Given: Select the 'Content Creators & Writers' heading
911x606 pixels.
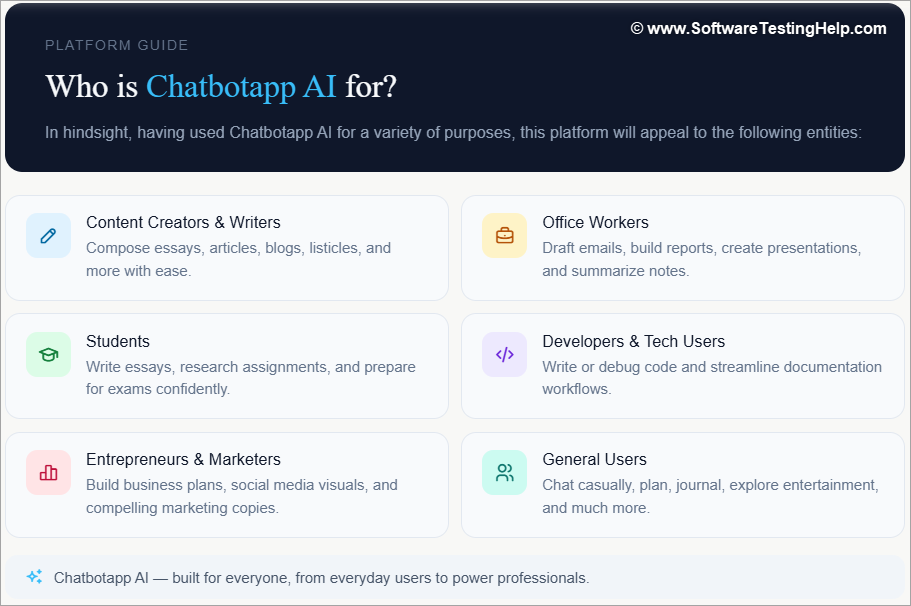Looking at the screenshot, I should (x=183, y=223).
